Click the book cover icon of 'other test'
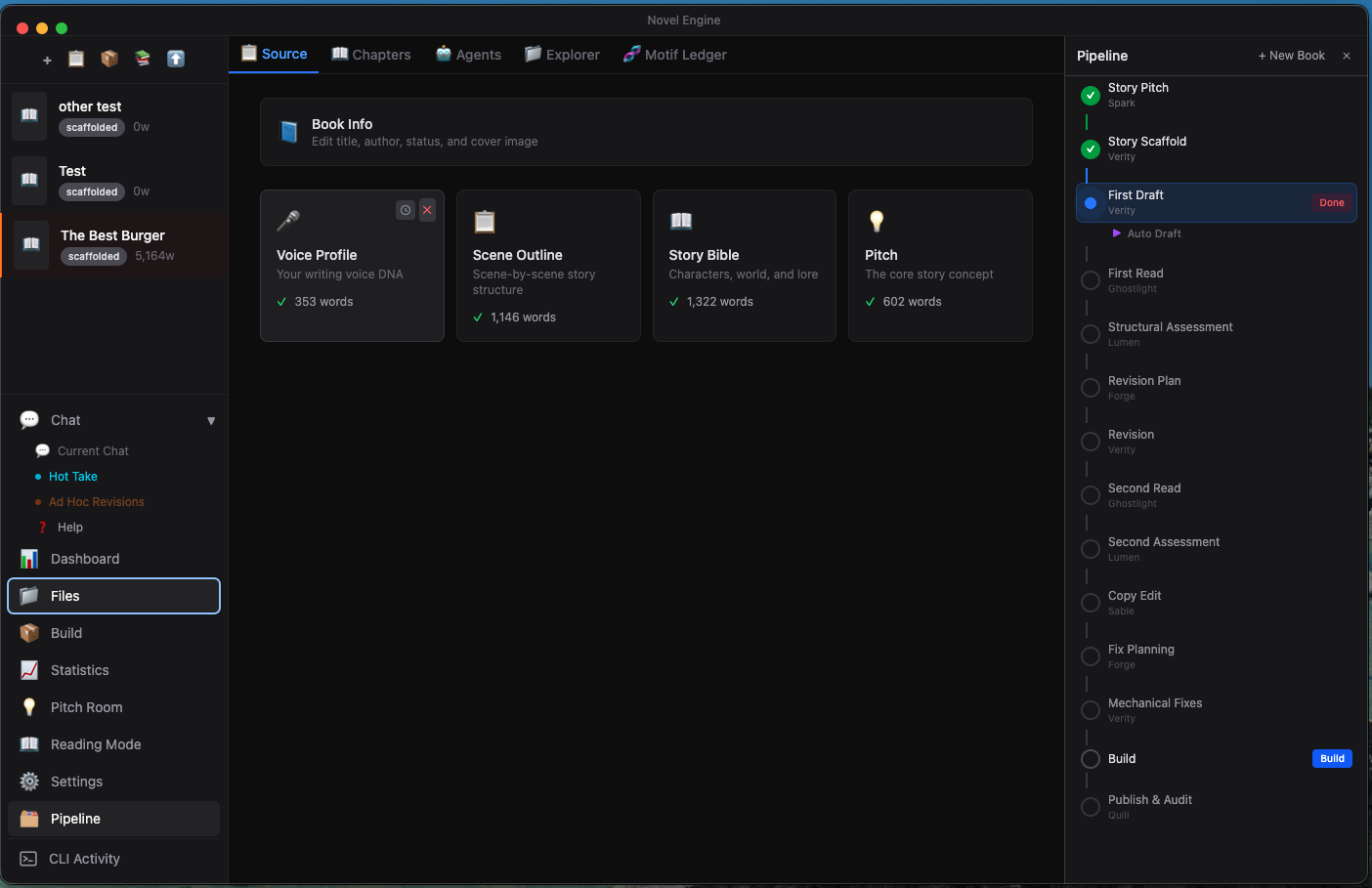This screenshot has width=1372, height=888. click(29, 116)
